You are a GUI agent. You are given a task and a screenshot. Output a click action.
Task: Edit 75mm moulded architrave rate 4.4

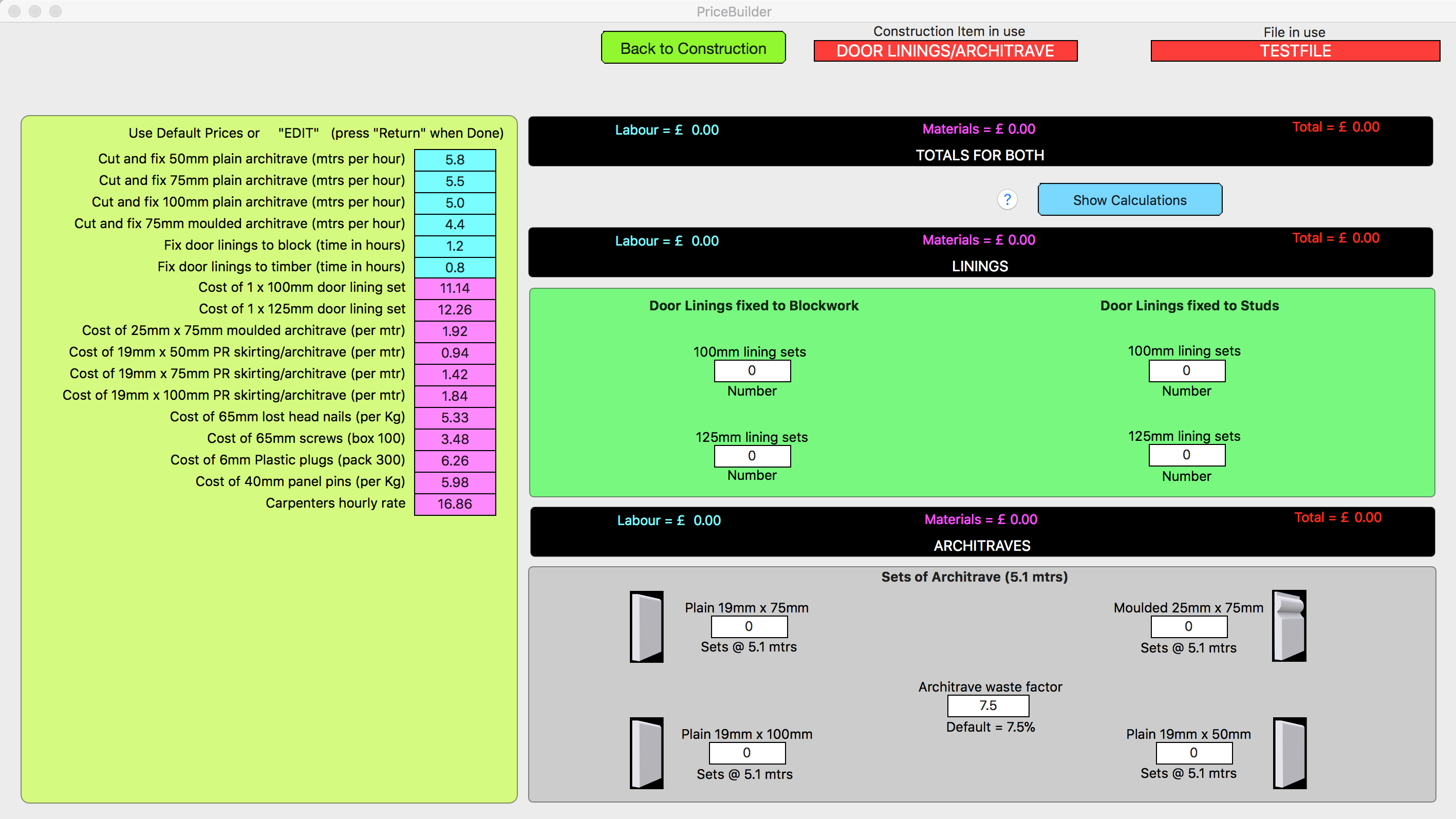tap(455, 225)
